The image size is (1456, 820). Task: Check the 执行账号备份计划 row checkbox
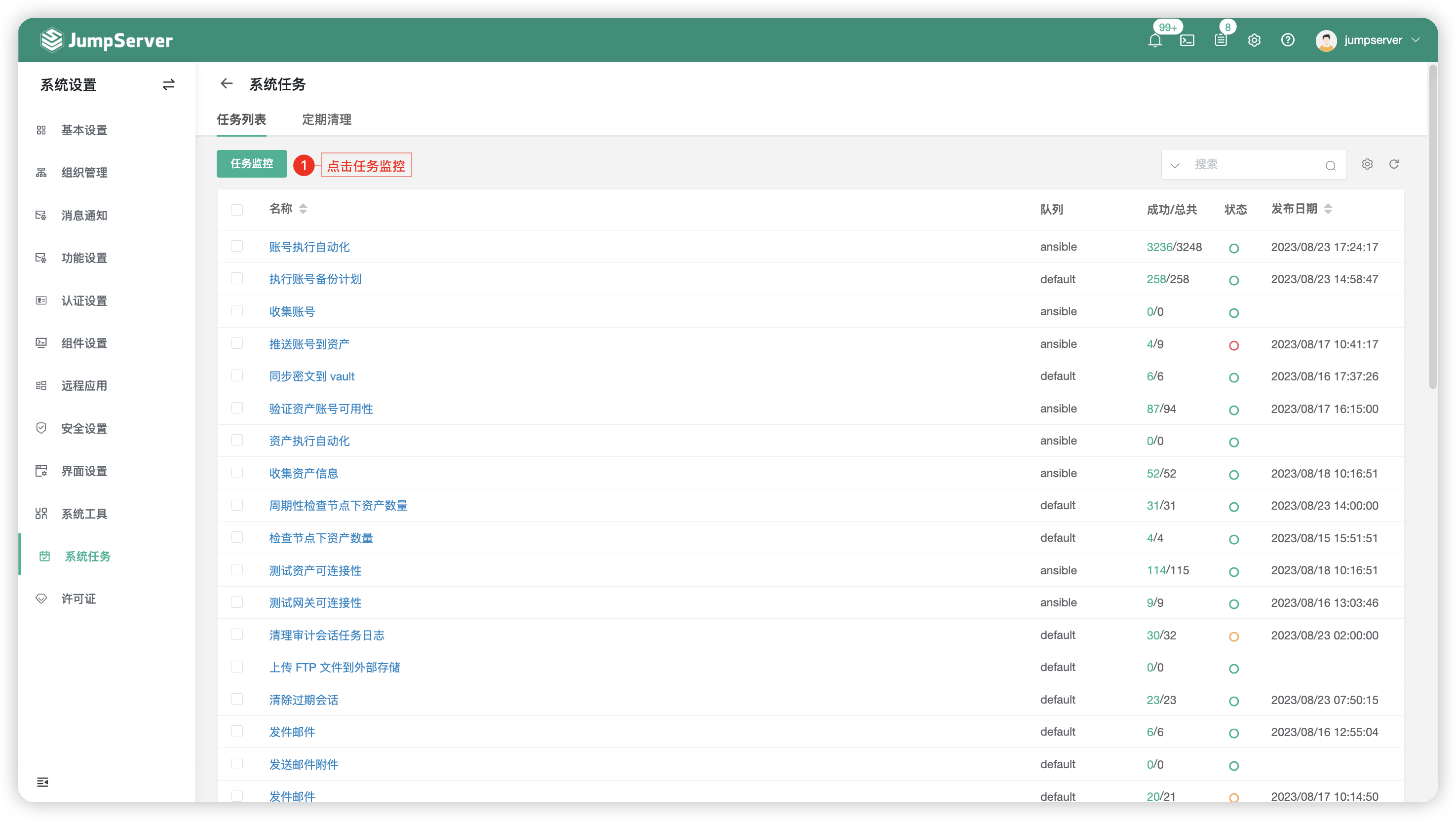coord(237,279)
